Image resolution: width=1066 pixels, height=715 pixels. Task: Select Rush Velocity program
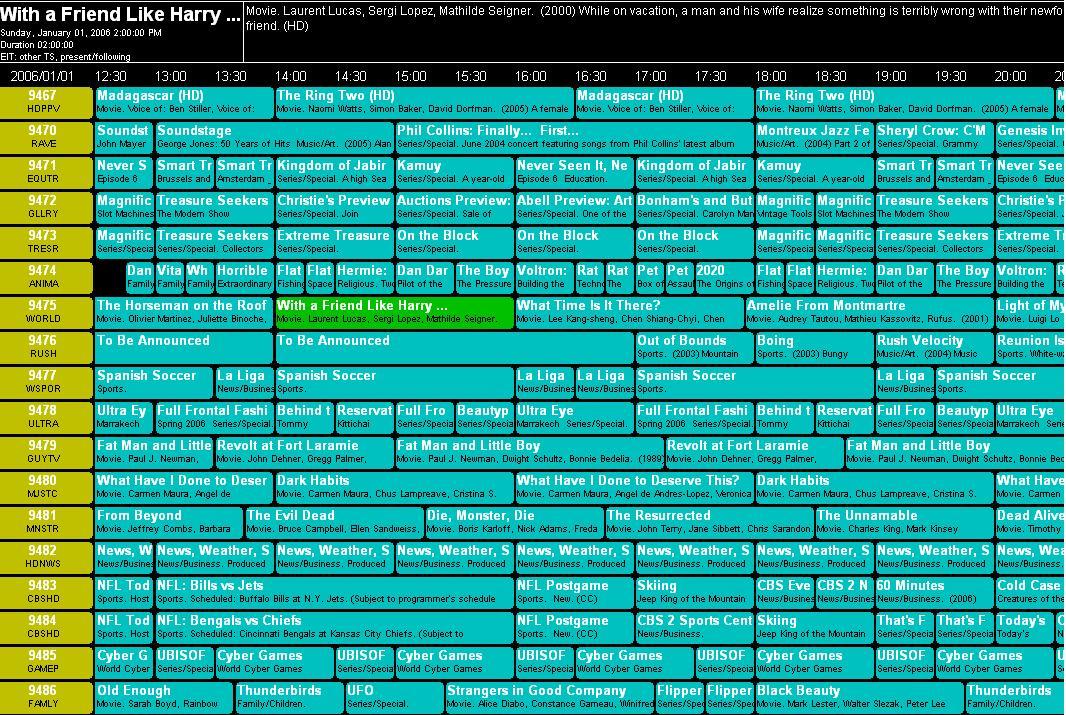[934, 347]
